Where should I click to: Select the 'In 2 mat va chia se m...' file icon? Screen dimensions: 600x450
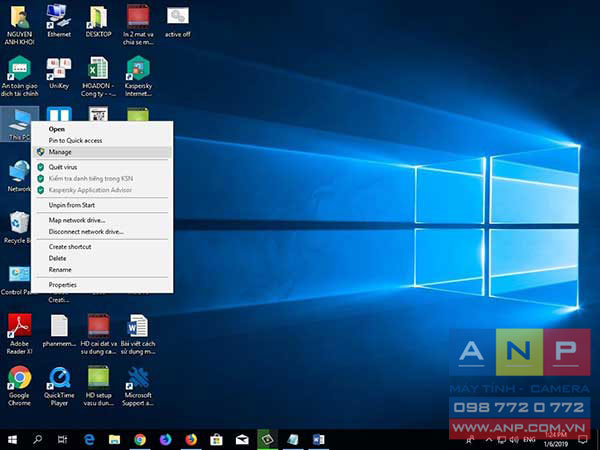(x=138, y=25)
